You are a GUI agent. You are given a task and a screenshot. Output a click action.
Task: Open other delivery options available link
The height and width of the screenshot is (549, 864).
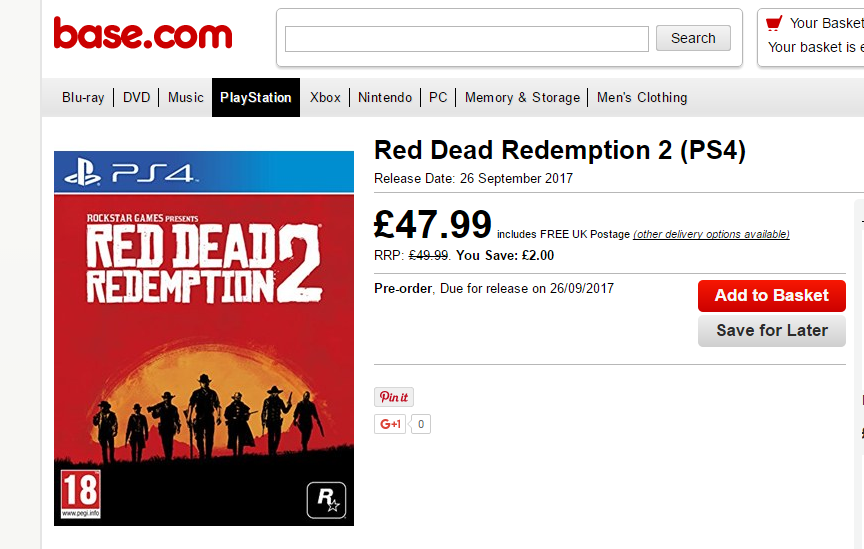tap(712, 235)
